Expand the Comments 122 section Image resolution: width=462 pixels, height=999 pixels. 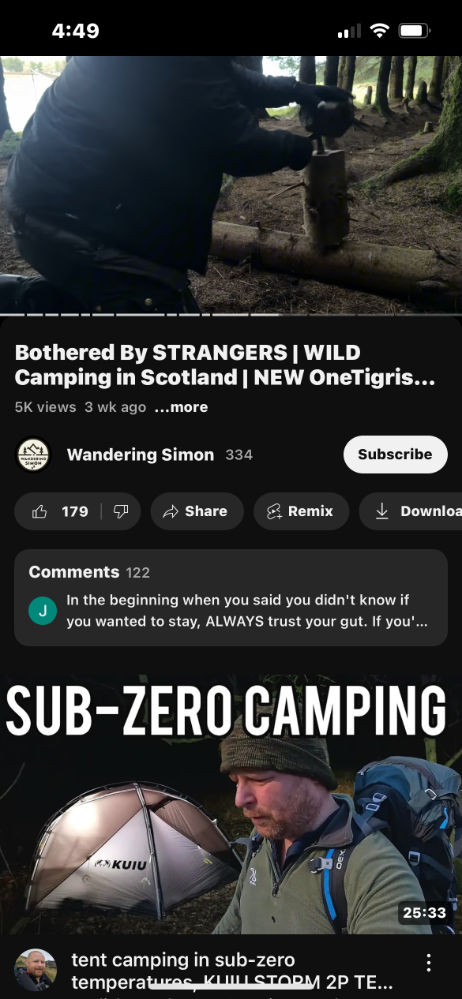(x=231, y=598)
